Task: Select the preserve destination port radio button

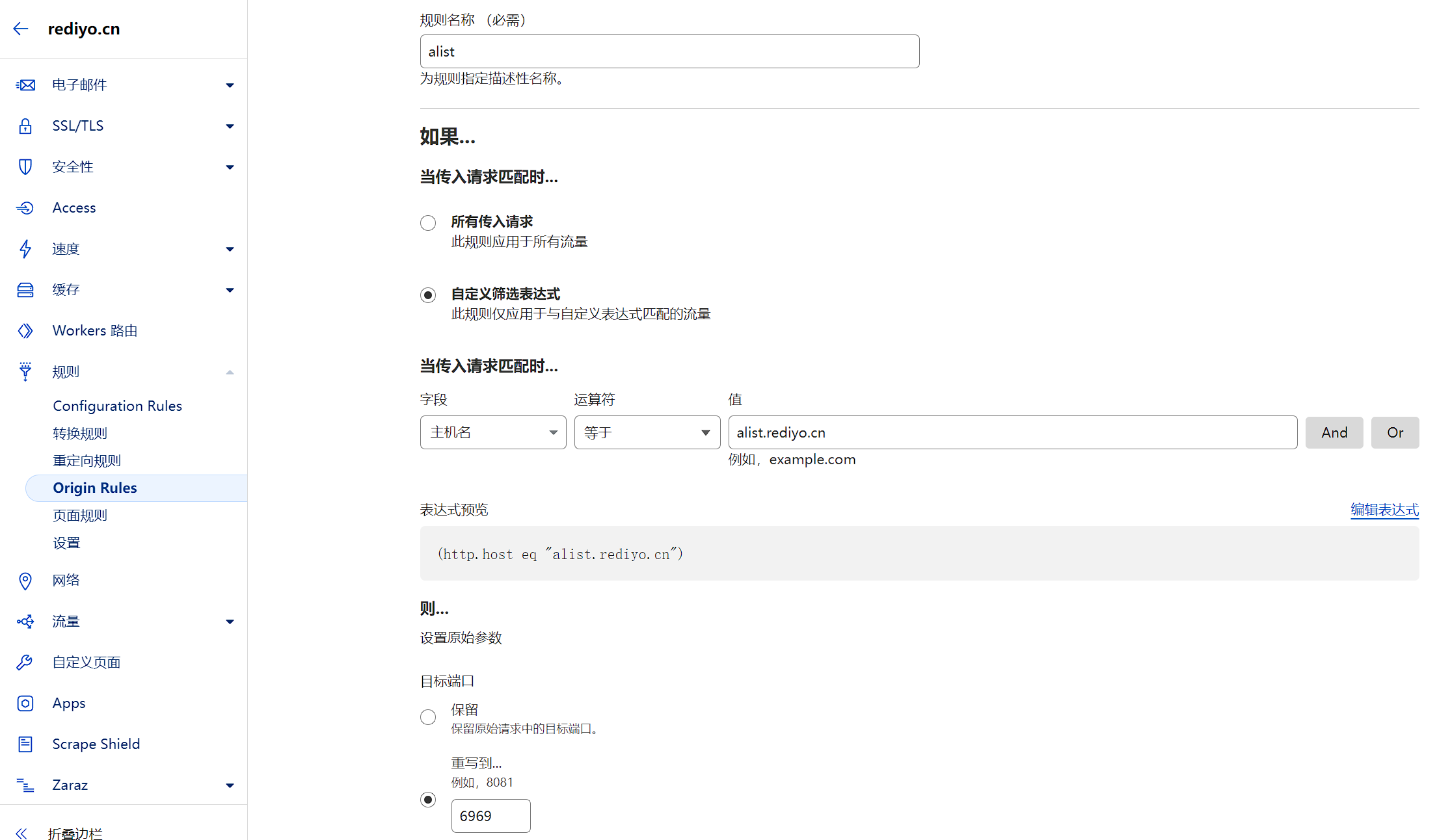Action: click(428, 717)
